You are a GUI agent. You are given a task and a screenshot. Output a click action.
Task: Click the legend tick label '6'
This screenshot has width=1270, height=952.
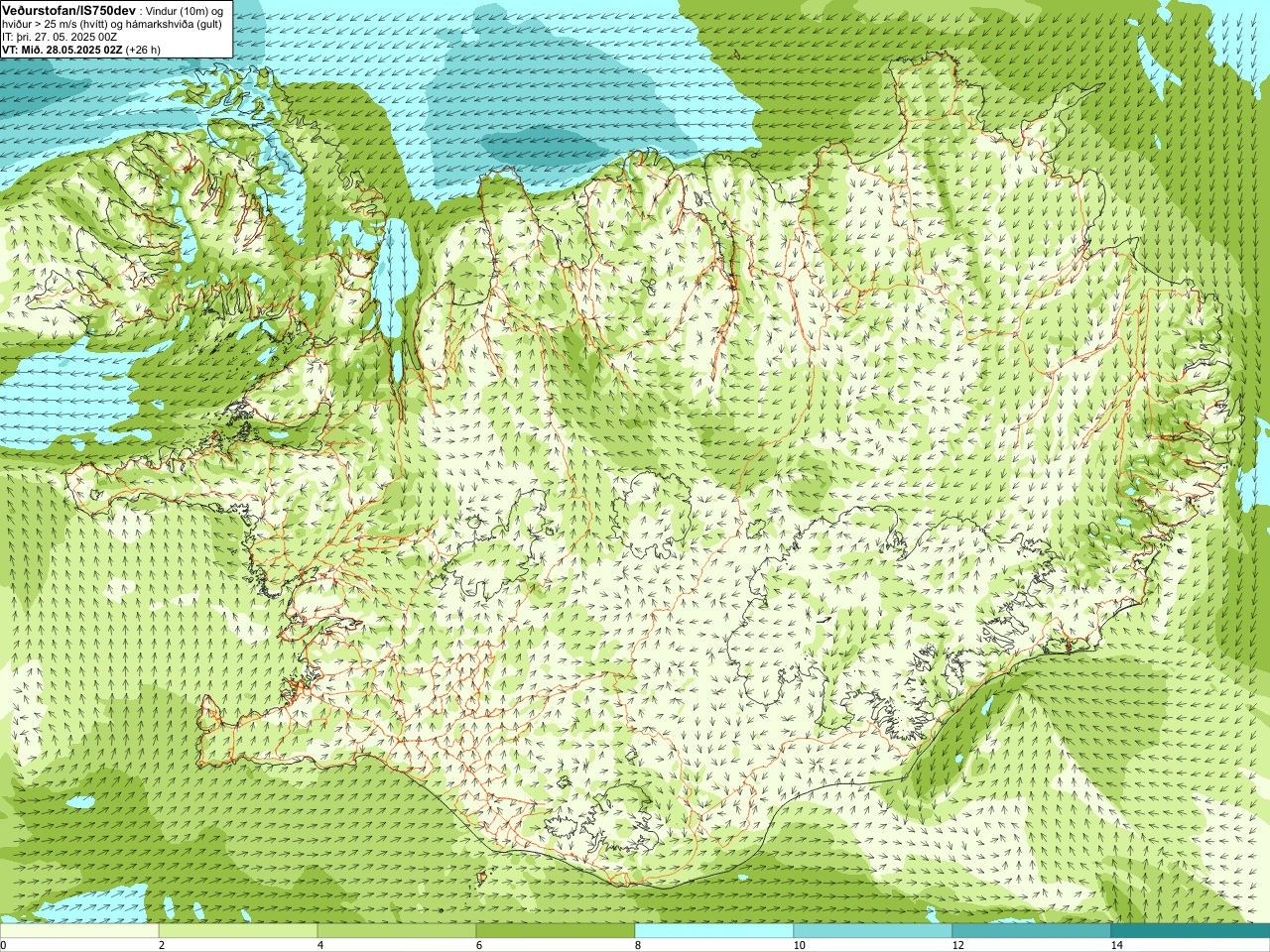pos(479,945)
